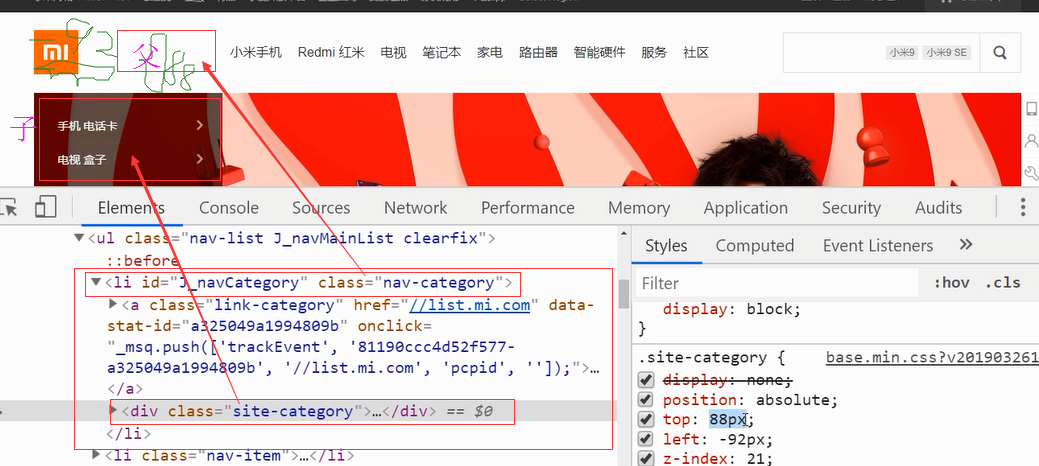Viewport: 1039px width, 466px height.
Task: Click the 家电 nav link
Action: point(490,52)
